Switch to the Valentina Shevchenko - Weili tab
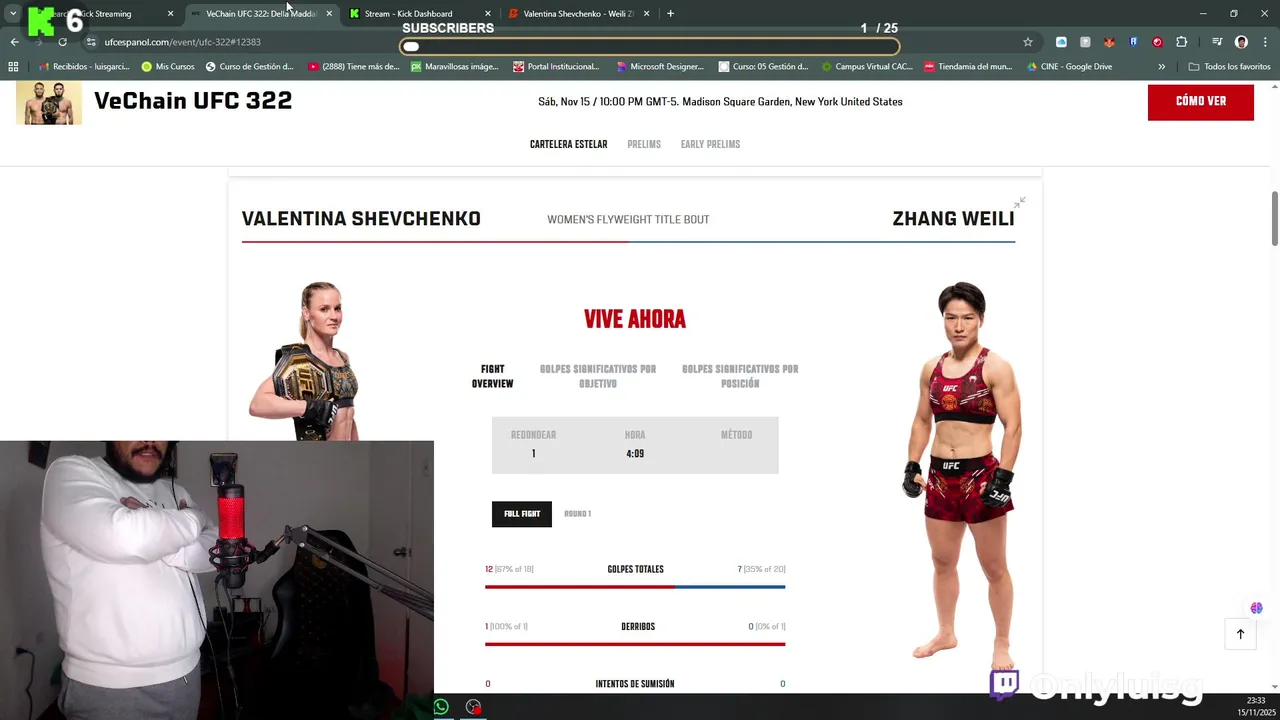The image size is (1280, 720). point(578,14)
